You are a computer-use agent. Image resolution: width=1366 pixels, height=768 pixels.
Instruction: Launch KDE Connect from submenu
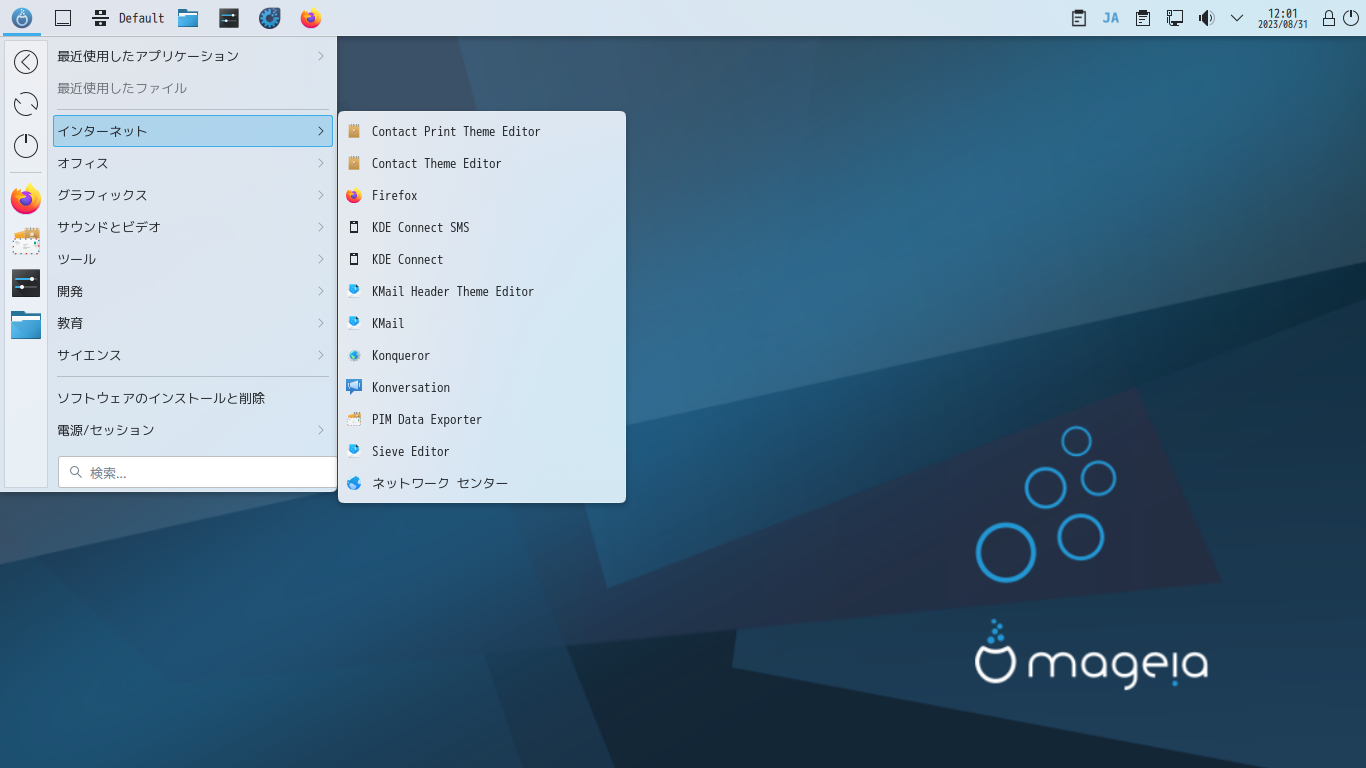point(482,259)
